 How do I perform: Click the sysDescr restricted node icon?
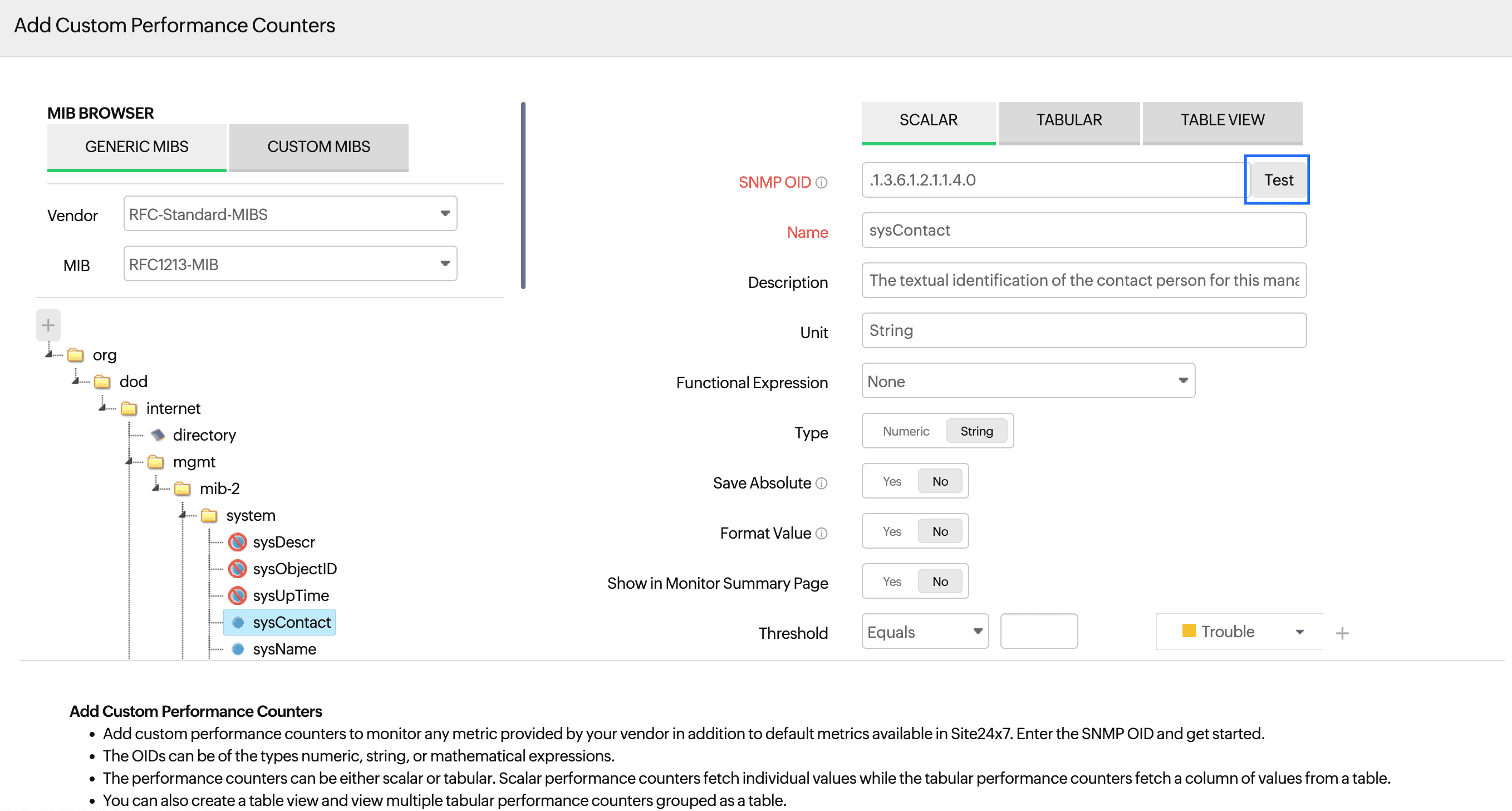coord(237,542)
